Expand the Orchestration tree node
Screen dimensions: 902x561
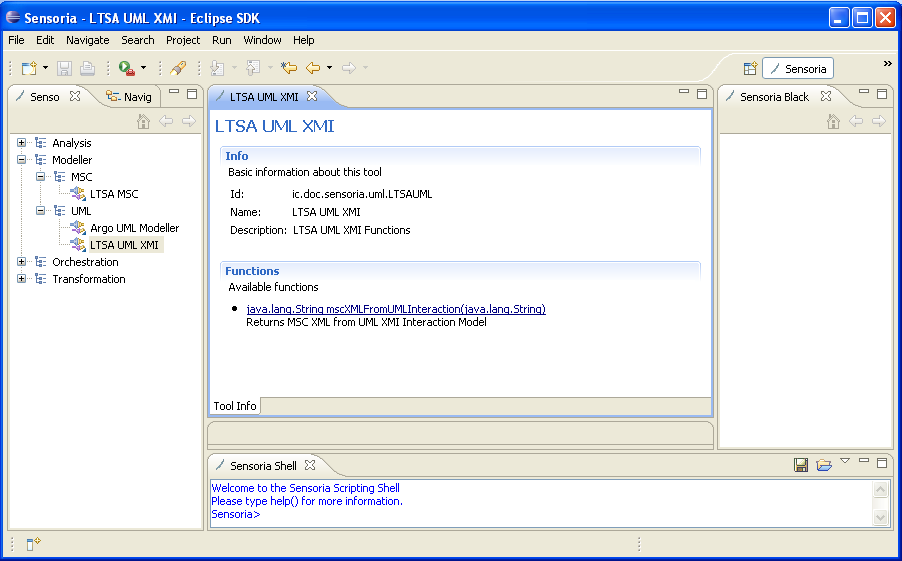click(22, 262)
